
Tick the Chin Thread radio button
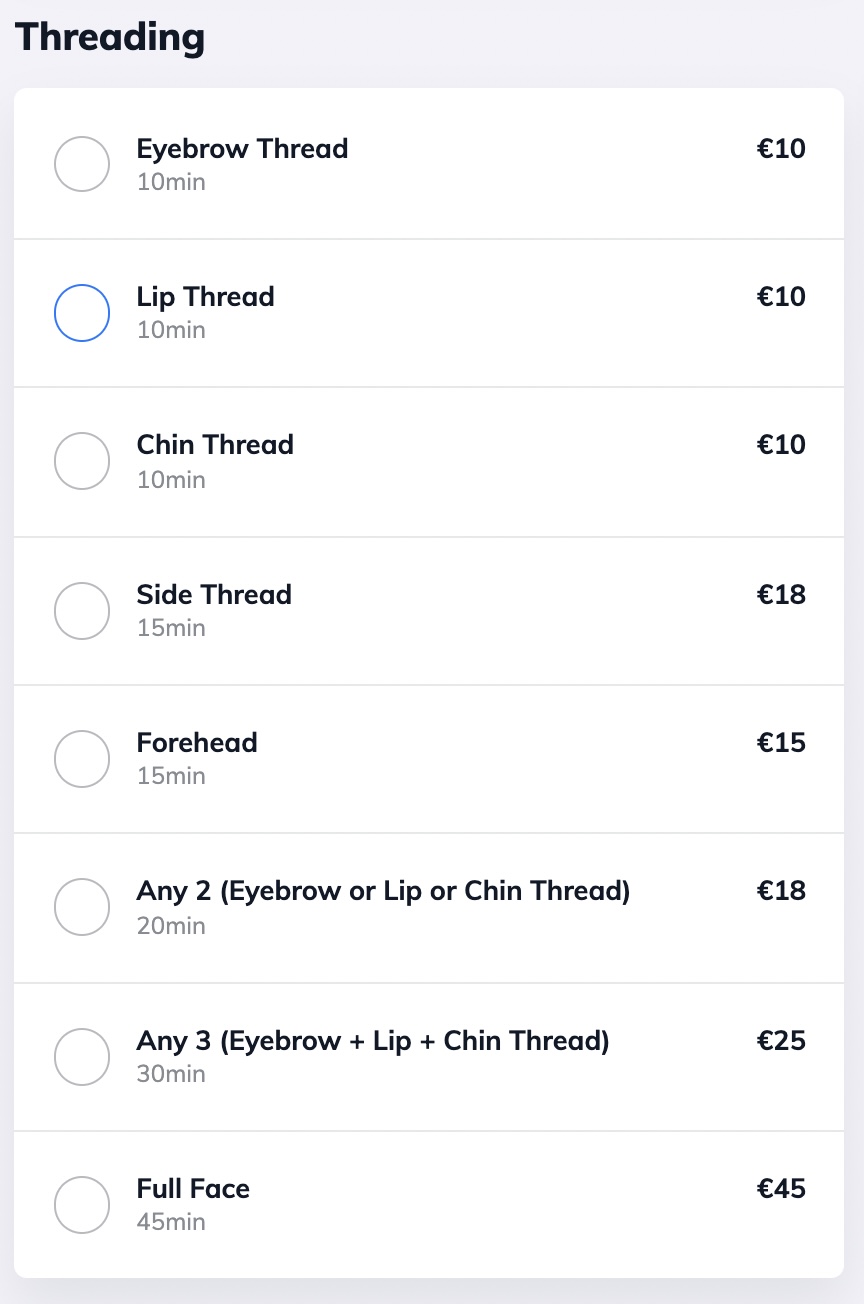point(81,461)
